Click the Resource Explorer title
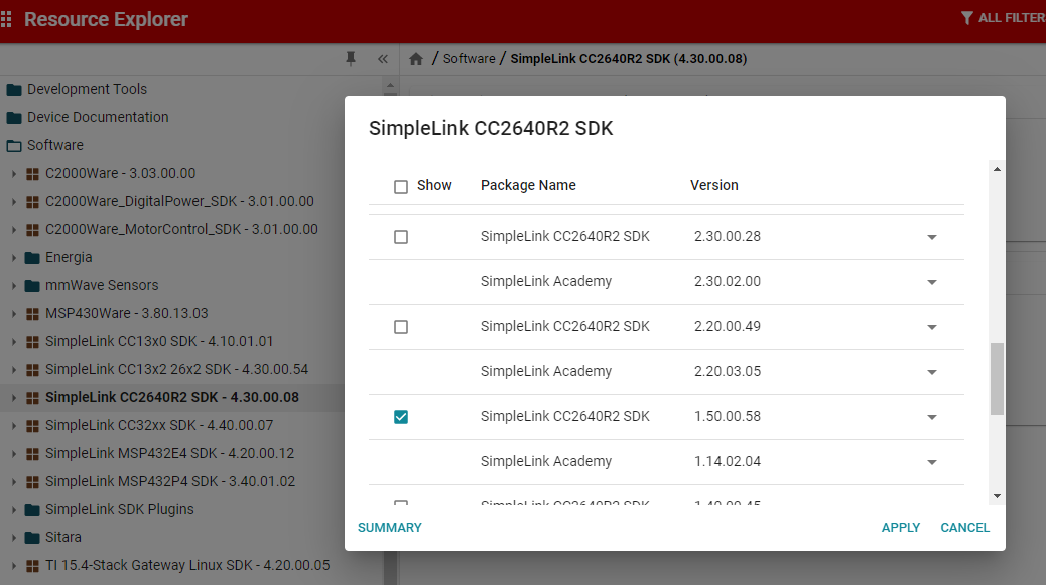Screen dimensions: 1046x585 pyautogui.click(x=106, y=19)
